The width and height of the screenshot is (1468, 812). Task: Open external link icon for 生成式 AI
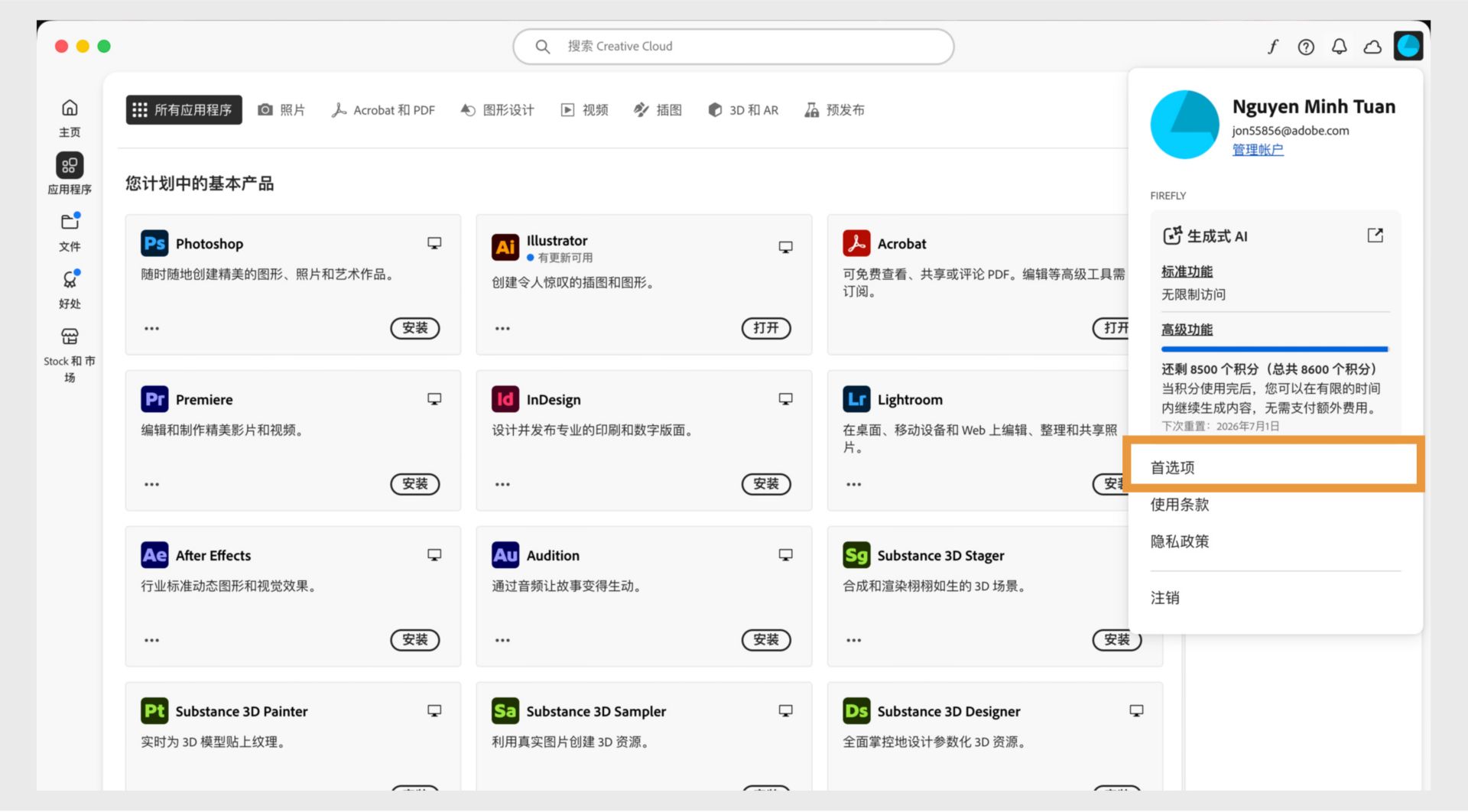(1375, 235)
